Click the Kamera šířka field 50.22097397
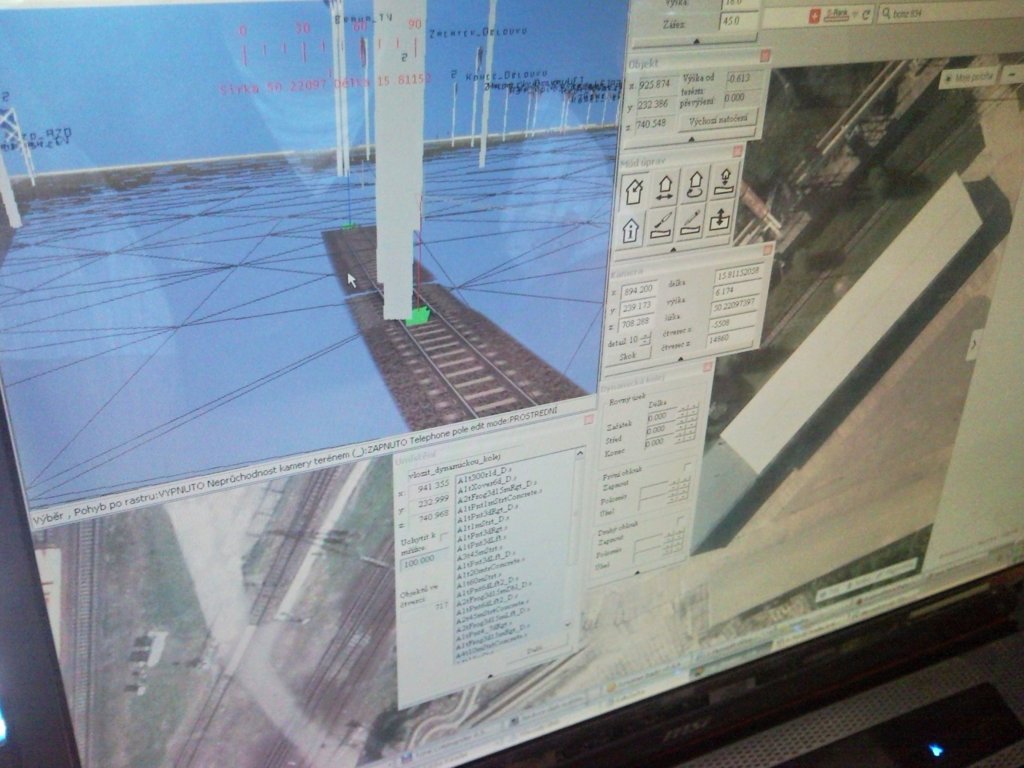The image size is (1024, 768). tap(735, 306)
